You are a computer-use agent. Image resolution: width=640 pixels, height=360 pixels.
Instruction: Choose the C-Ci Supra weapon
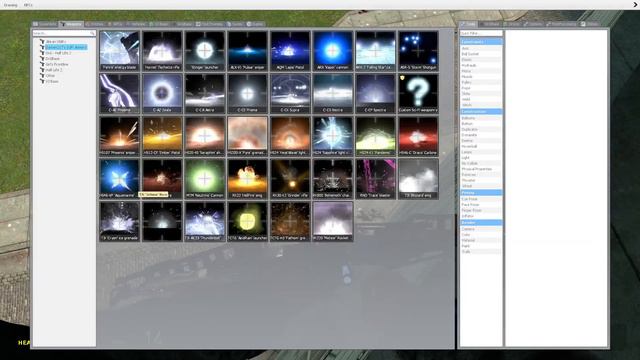pos(290,93)
